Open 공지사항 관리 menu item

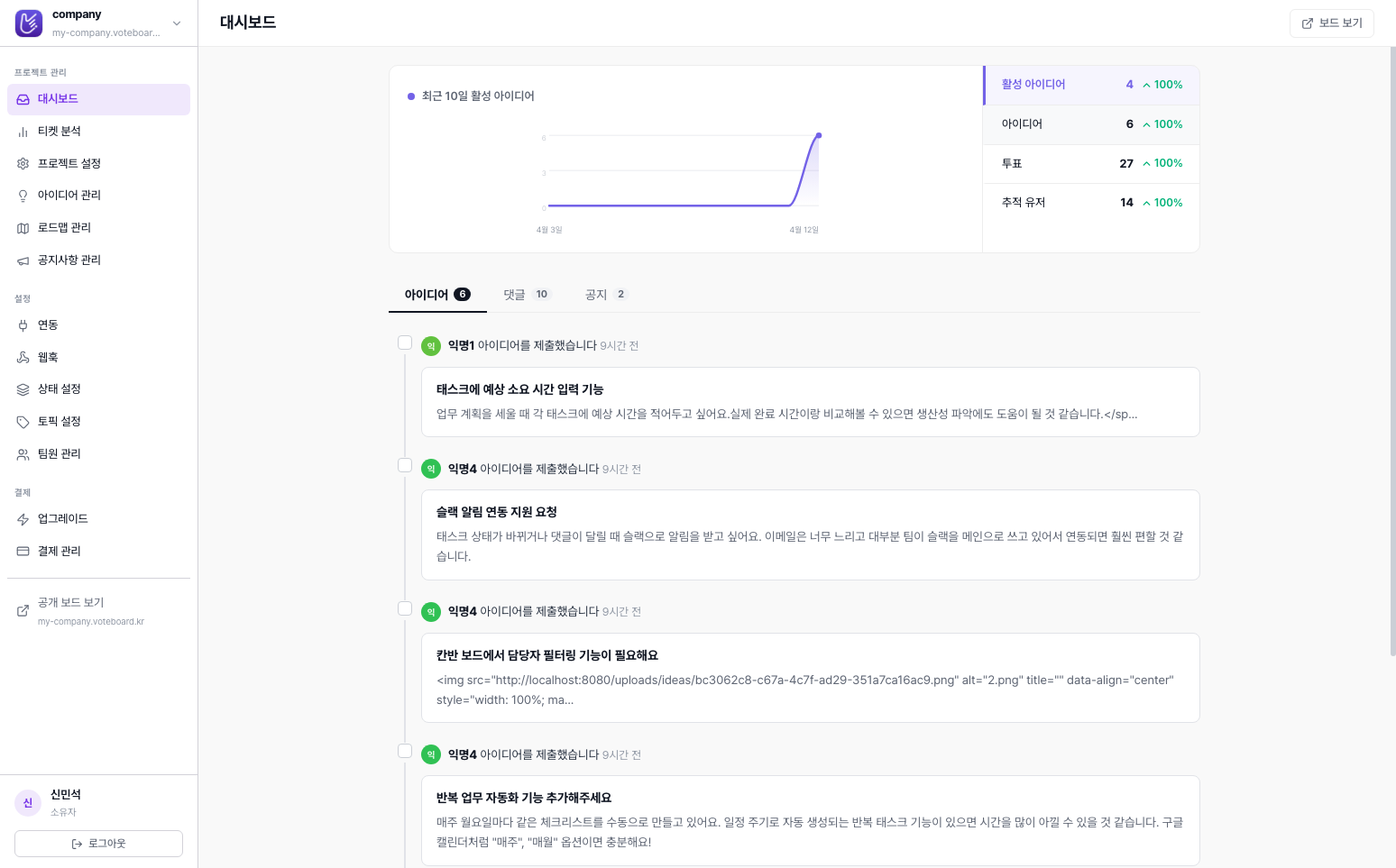tap(98, 260)
